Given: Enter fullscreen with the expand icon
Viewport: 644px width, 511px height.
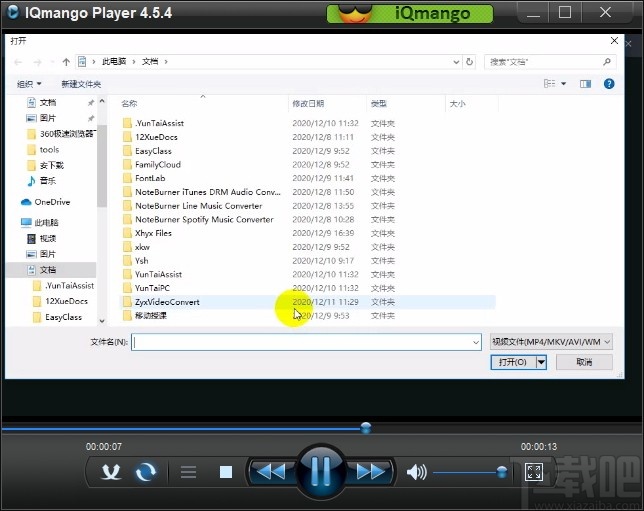Looking at the screenshot, I should [x=534, y=472].
